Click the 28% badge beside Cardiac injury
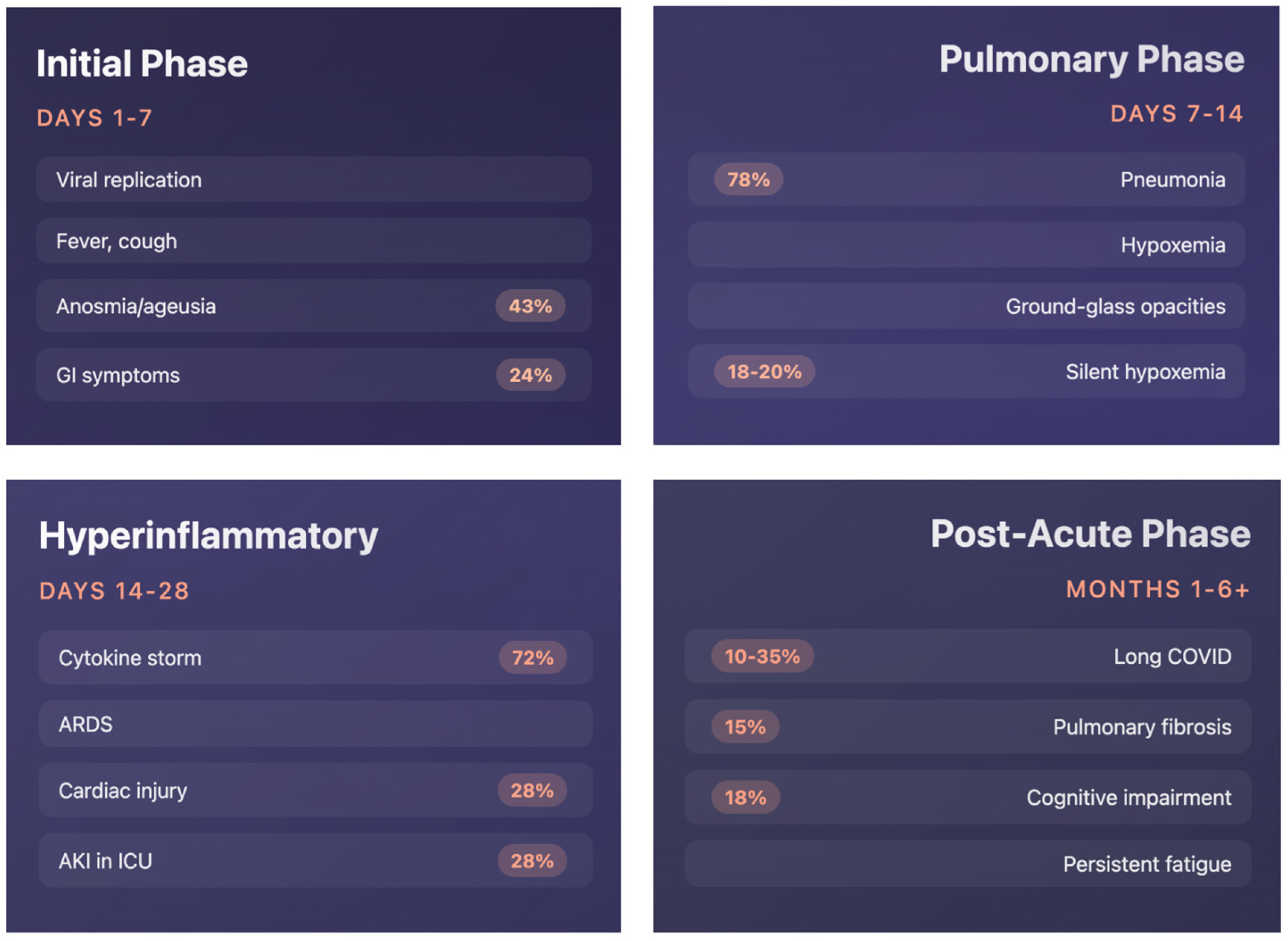Viewport: 1288px width, 941px height. (x=532, y=791)
